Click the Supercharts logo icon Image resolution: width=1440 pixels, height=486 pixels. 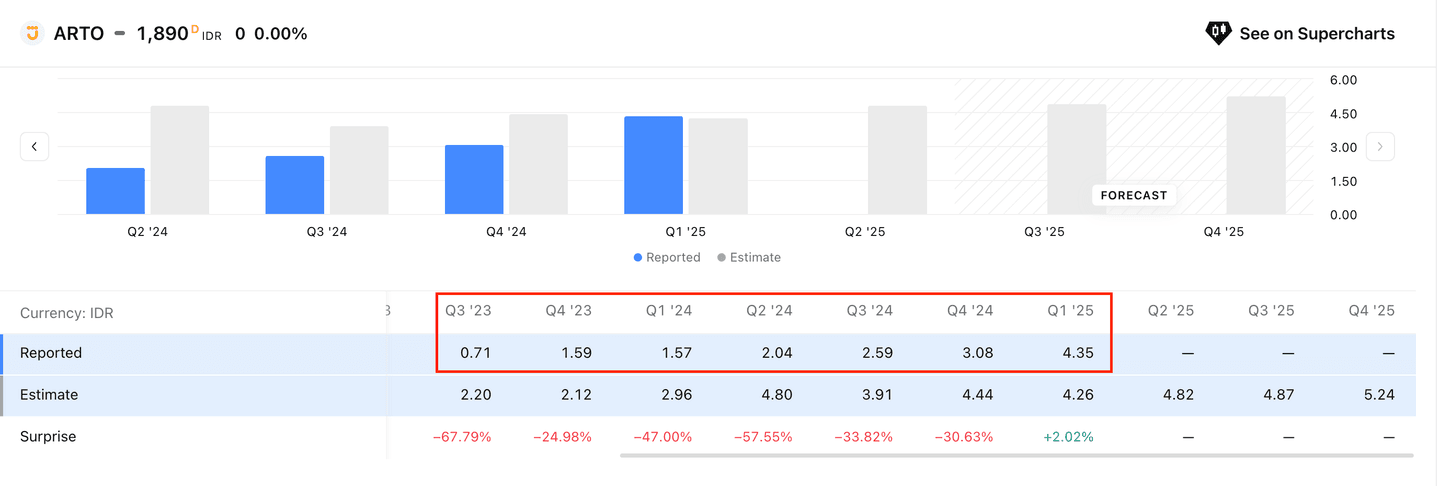pos(1217,33)
